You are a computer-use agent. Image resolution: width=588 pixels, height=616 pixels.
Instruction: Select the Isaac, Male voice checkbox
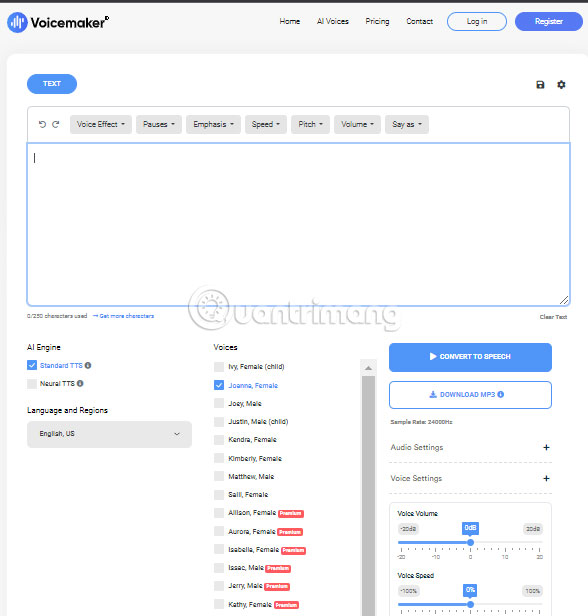point(219,568)
